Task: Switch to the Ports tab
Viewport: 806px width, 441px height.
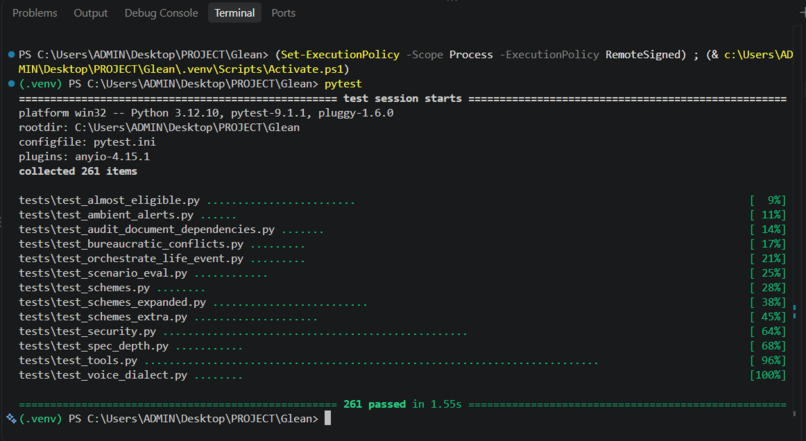Action: click(x=283, y=13)
